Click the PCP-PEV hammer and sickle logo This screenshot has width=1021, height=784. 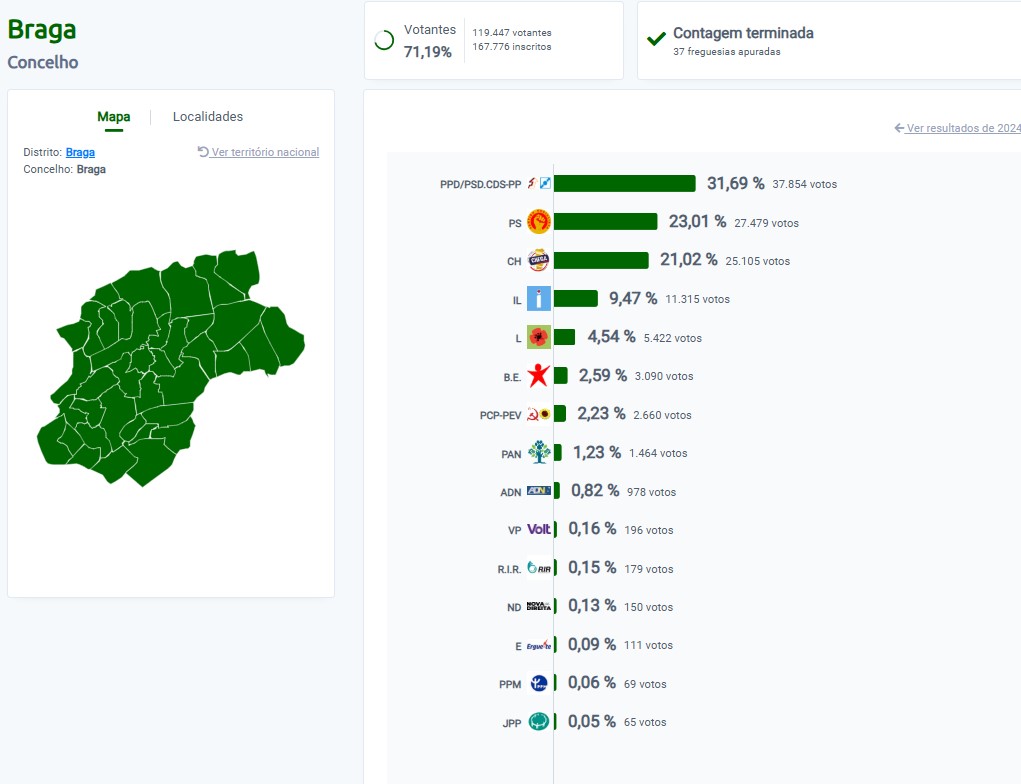[x=538, y=414]
